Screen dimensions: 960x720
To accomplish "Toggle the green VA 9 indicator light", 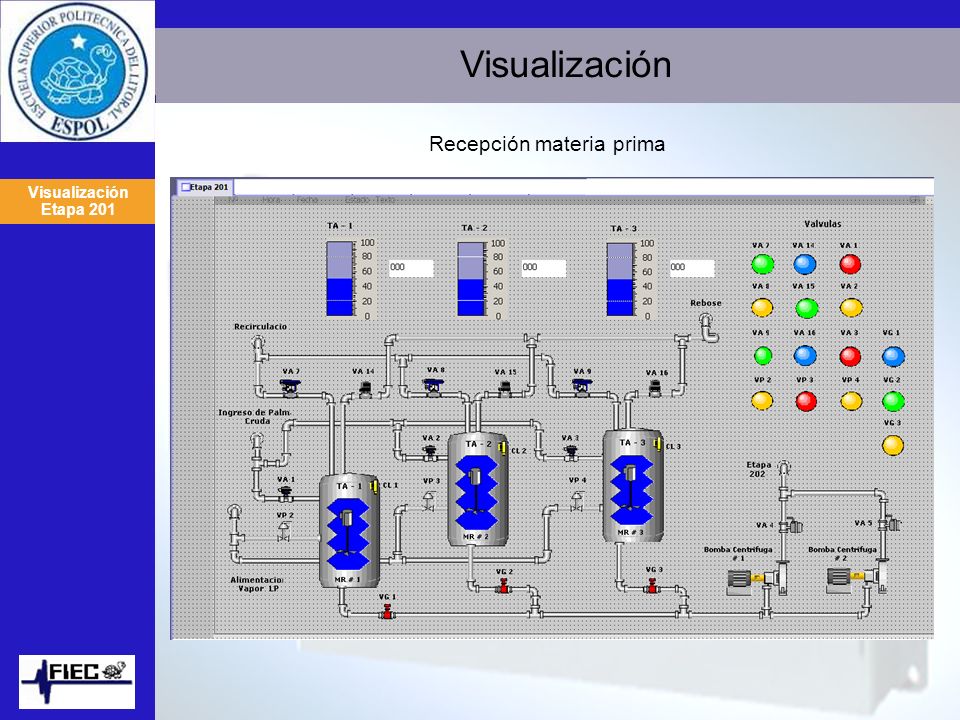I will (763, 355).
